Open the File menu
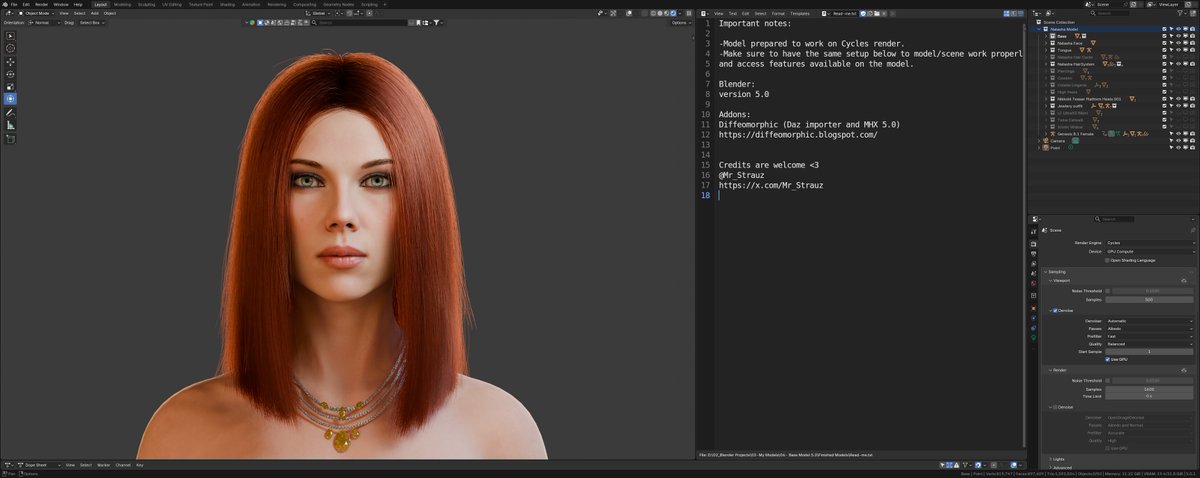 pyautogui.click(x=14, y=4)
